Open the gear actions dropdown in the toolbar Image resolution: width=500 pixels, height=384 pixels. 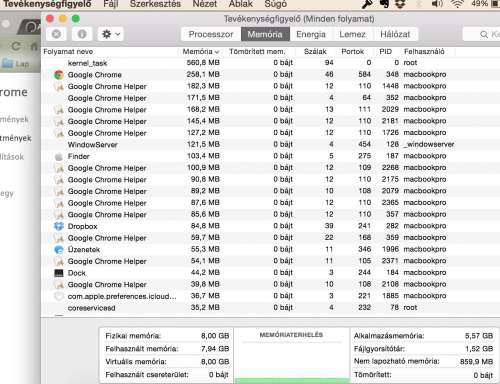111,34
